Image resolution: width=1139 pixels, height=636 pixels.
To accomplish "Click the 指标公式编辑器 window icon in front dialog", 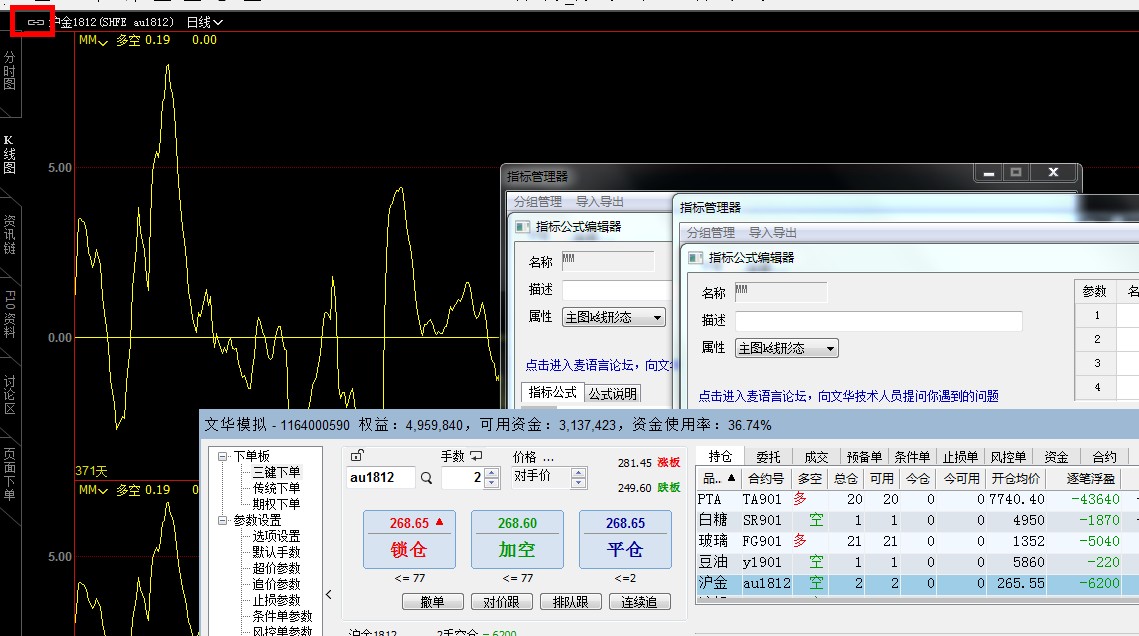I will coord(694,257).
